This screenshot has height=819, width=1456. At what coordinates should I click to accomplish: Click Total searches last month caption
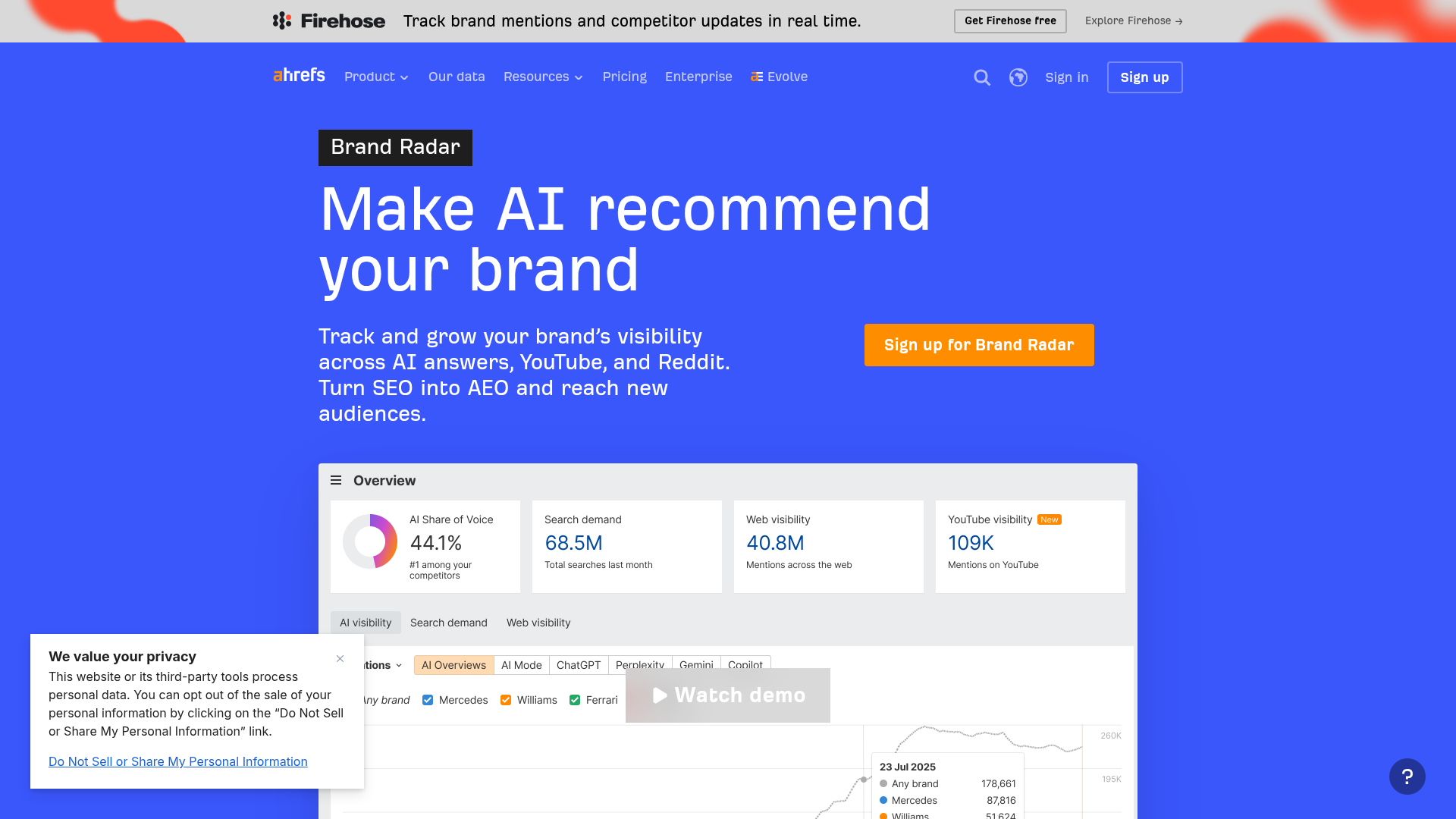coord(598,565)
